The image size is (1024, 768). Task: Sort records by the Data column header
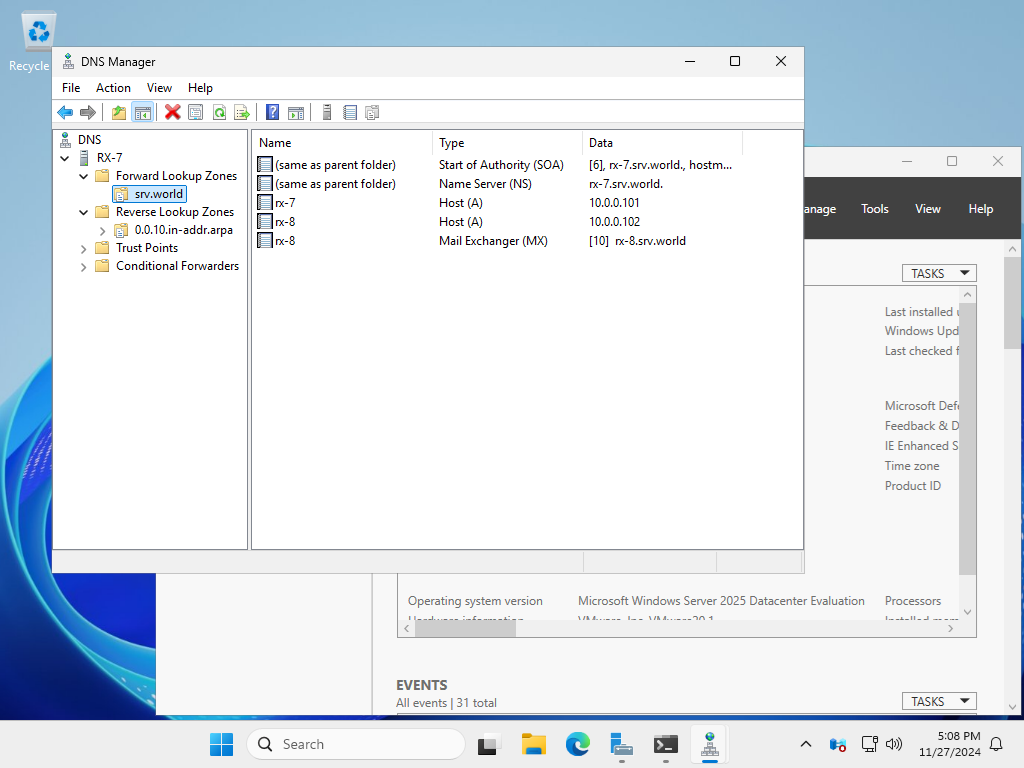point(662,142)
